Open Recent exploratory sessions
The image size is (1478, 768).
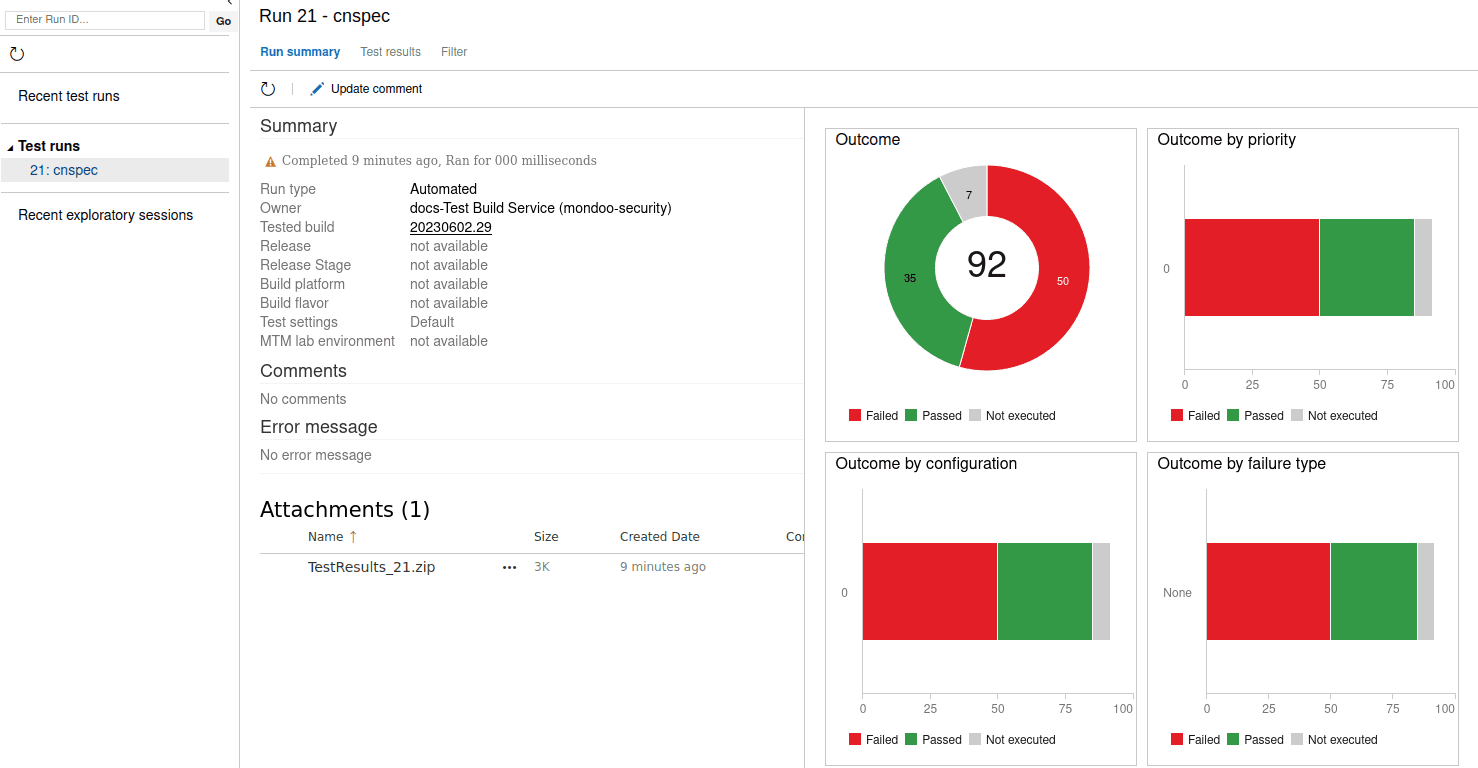coord(105,215)
